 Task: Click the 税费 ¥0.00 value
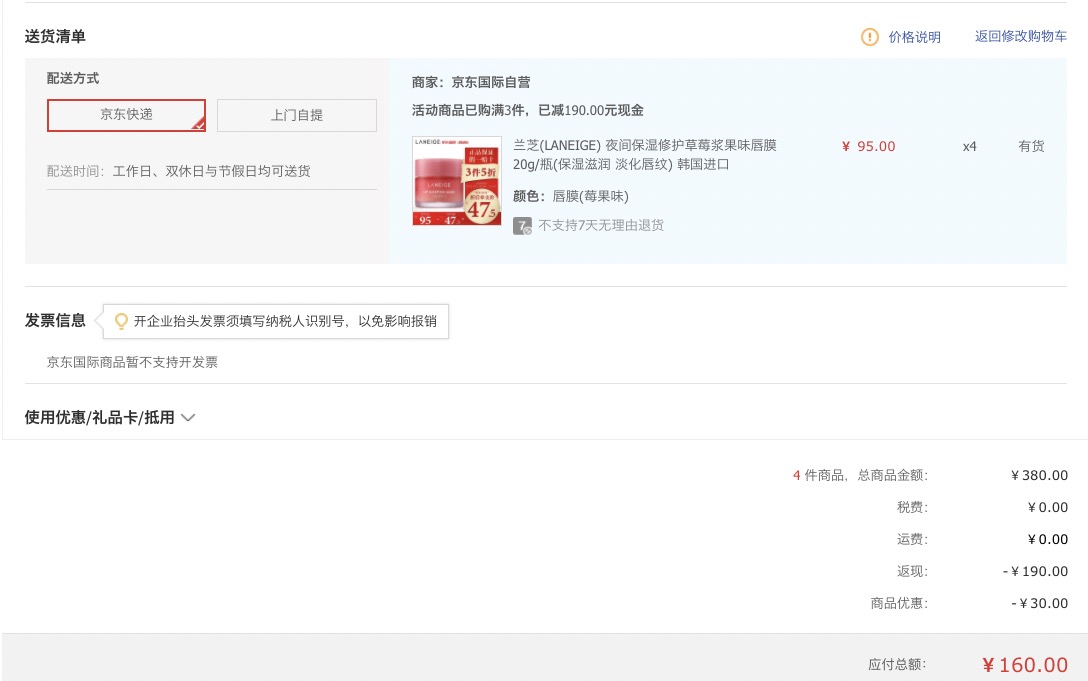click(1048, 507)
